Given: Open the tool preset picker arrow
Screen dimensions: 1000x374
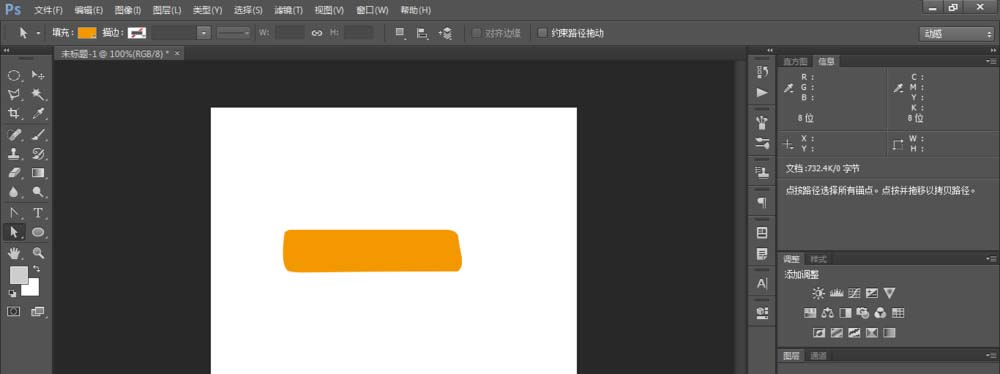Looking at the screenshot, I should pos(38,33).
